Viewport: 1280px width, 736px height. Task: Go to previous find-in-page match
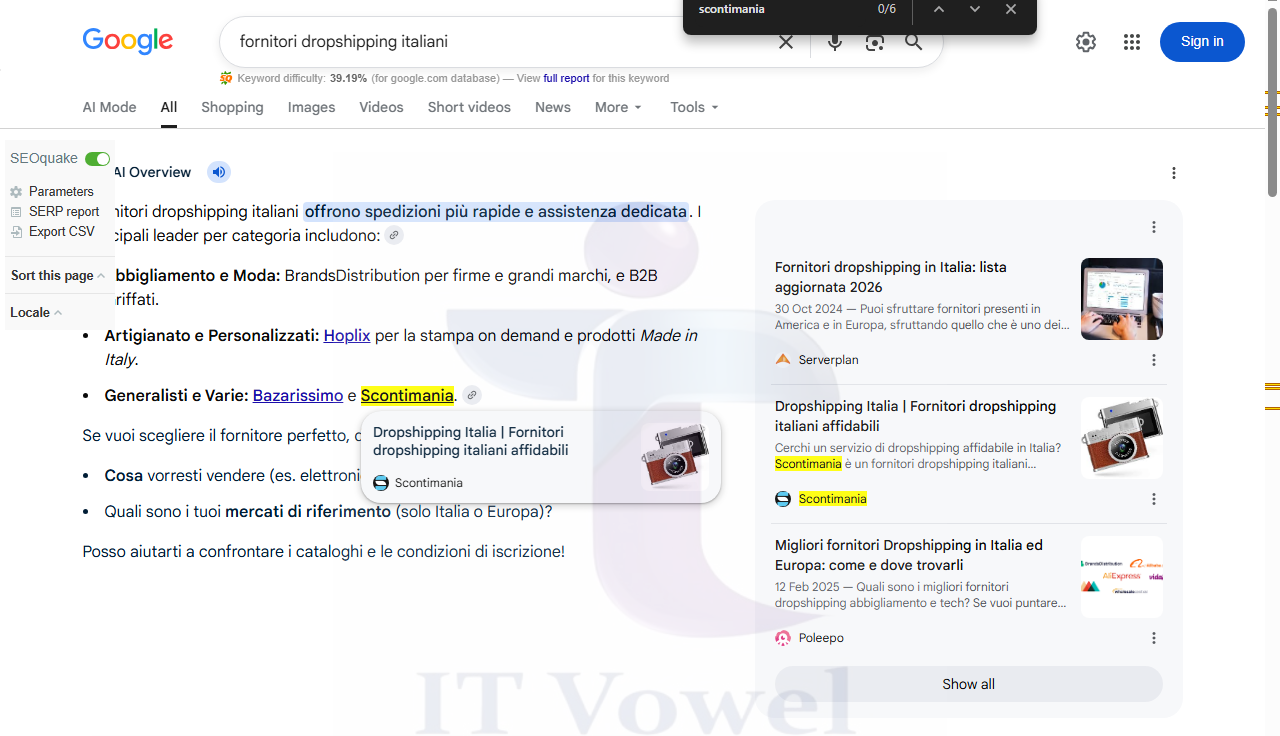(x=938, y=9)
